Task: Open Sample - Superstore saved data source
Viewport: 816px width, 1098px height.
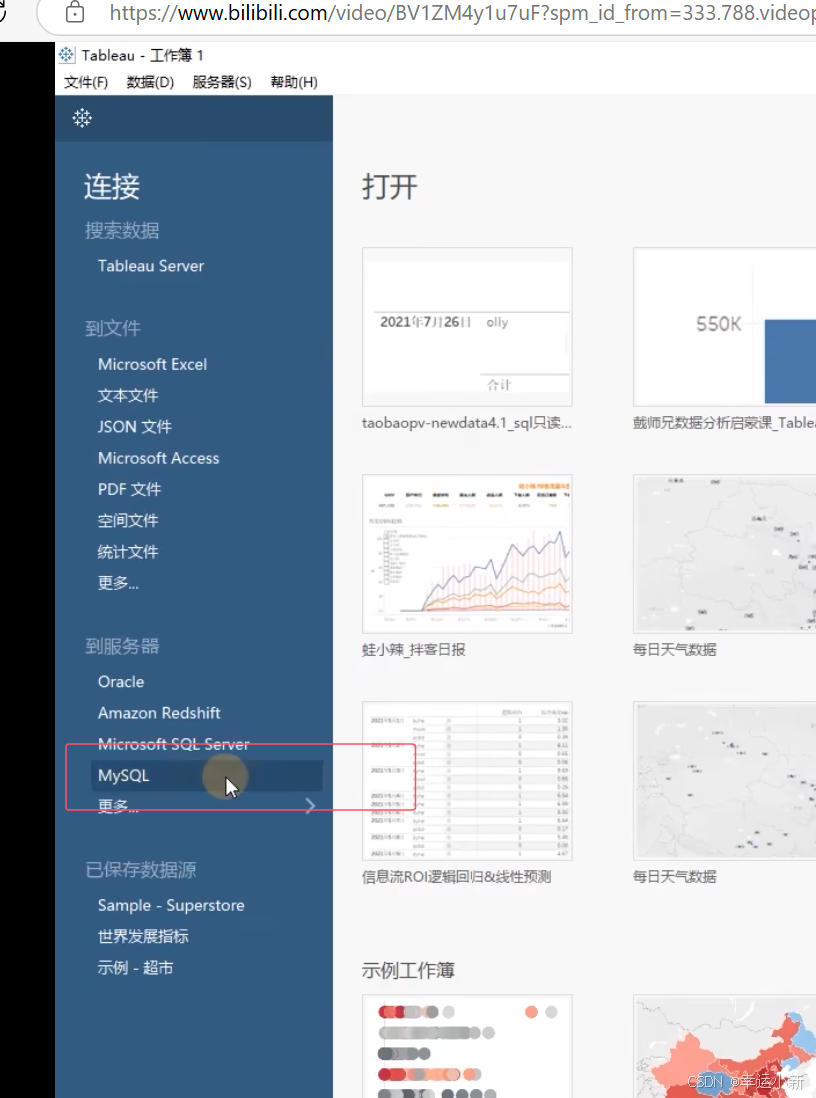Action: coord(171,905)
